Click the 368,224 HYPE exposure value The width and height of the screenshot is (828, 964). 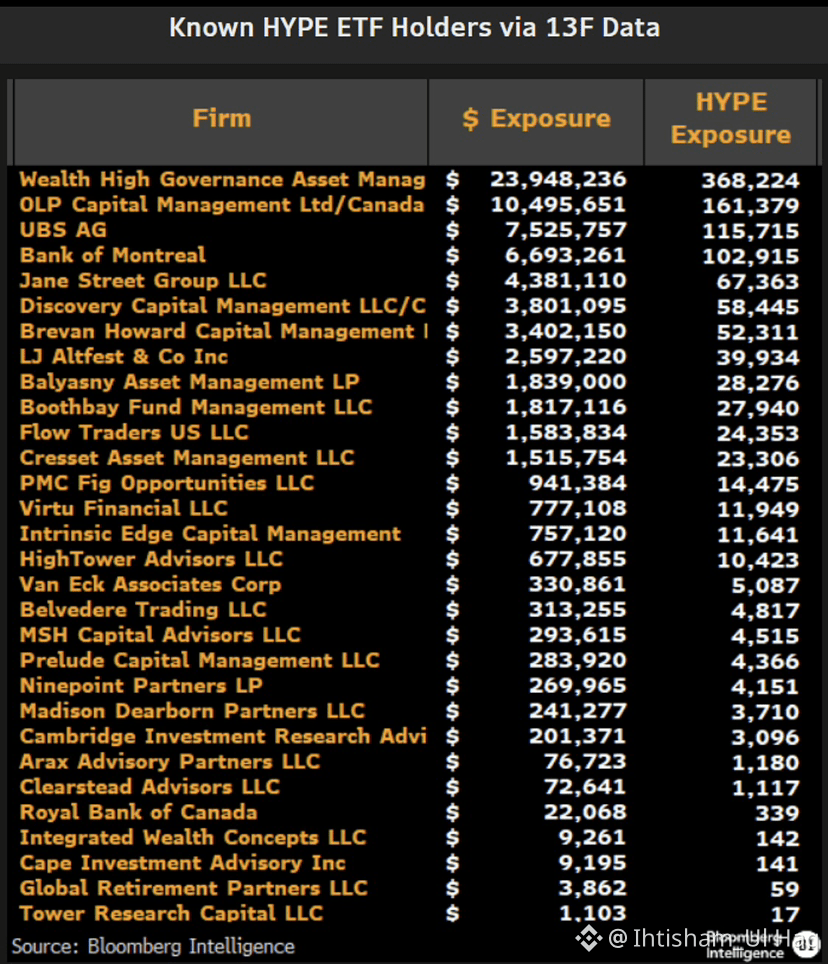[751, 180]
